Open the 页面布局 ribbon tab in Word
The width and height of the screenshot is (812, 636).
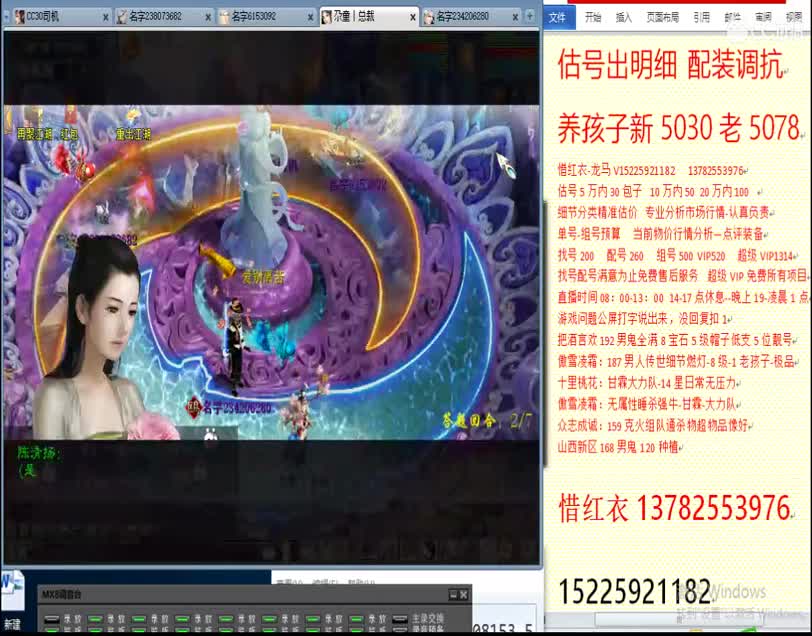coord(662,18)
